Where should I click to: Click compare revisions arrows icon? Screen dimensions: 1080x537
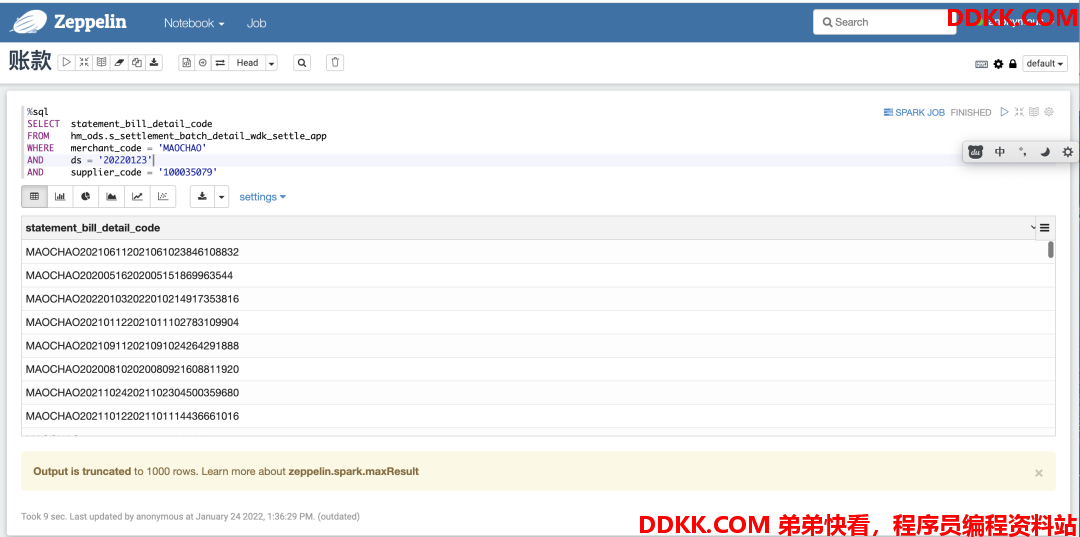click(220, 63)
